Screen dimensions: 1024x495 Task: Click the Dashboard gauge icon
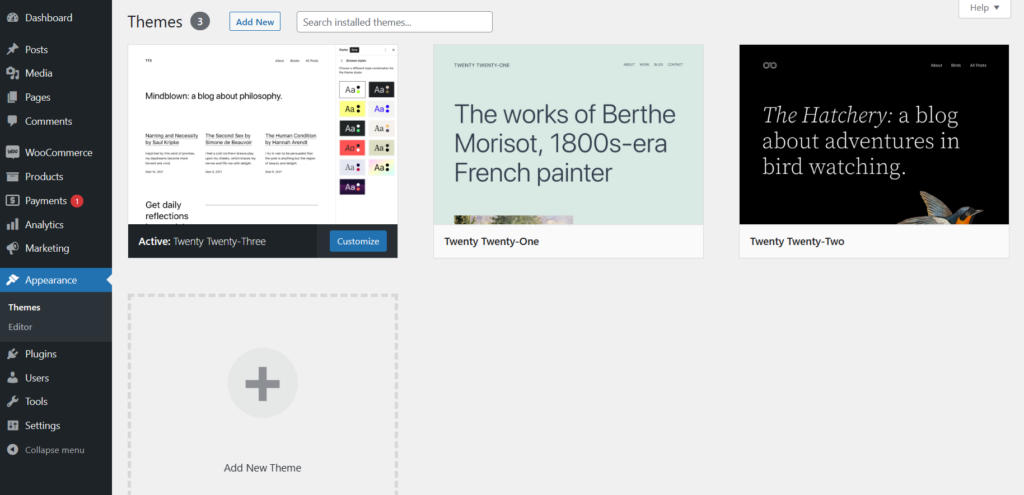click(12, 18)
